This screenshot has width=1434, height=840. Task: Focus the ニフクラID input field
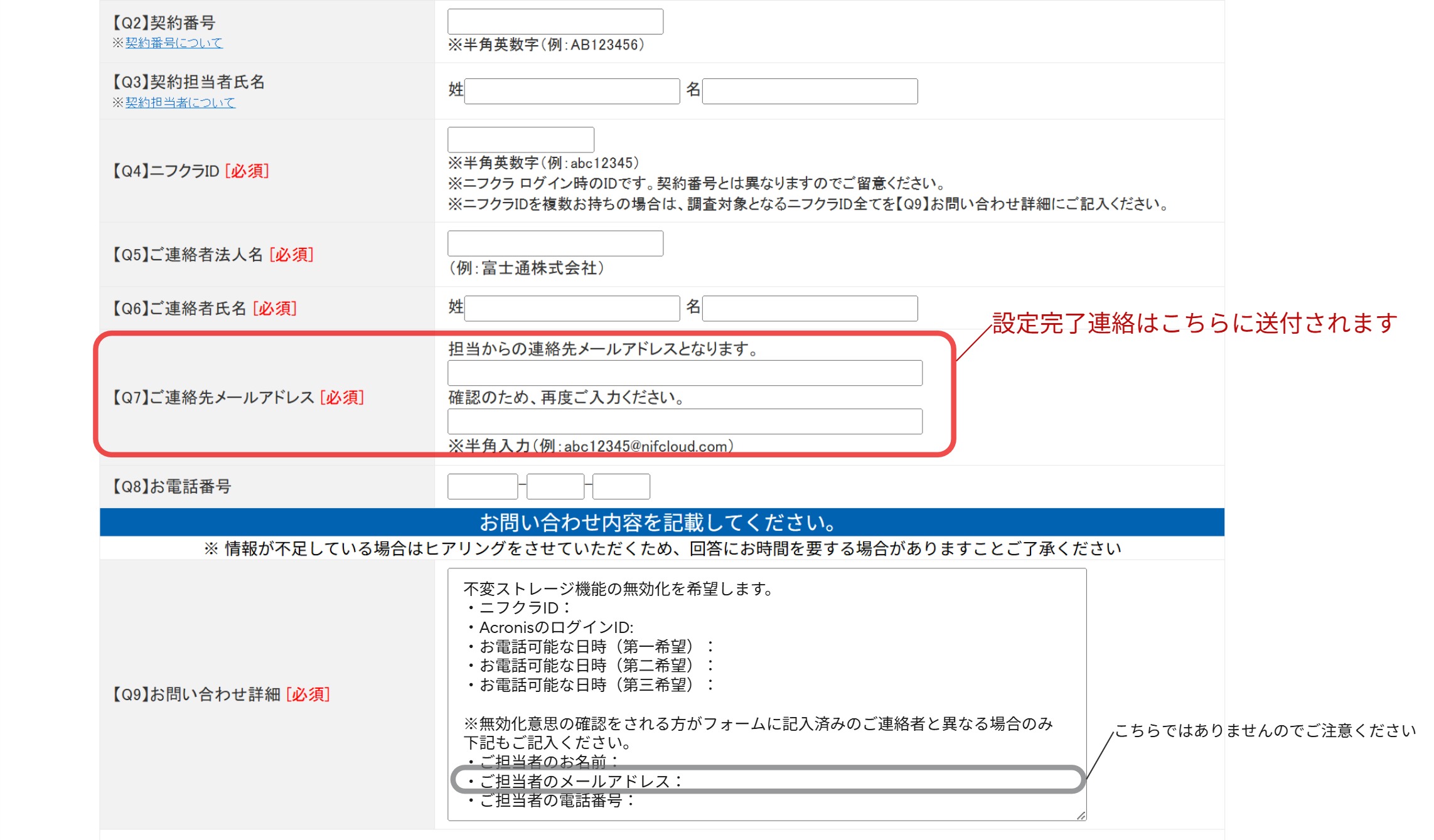click(520, 139)
